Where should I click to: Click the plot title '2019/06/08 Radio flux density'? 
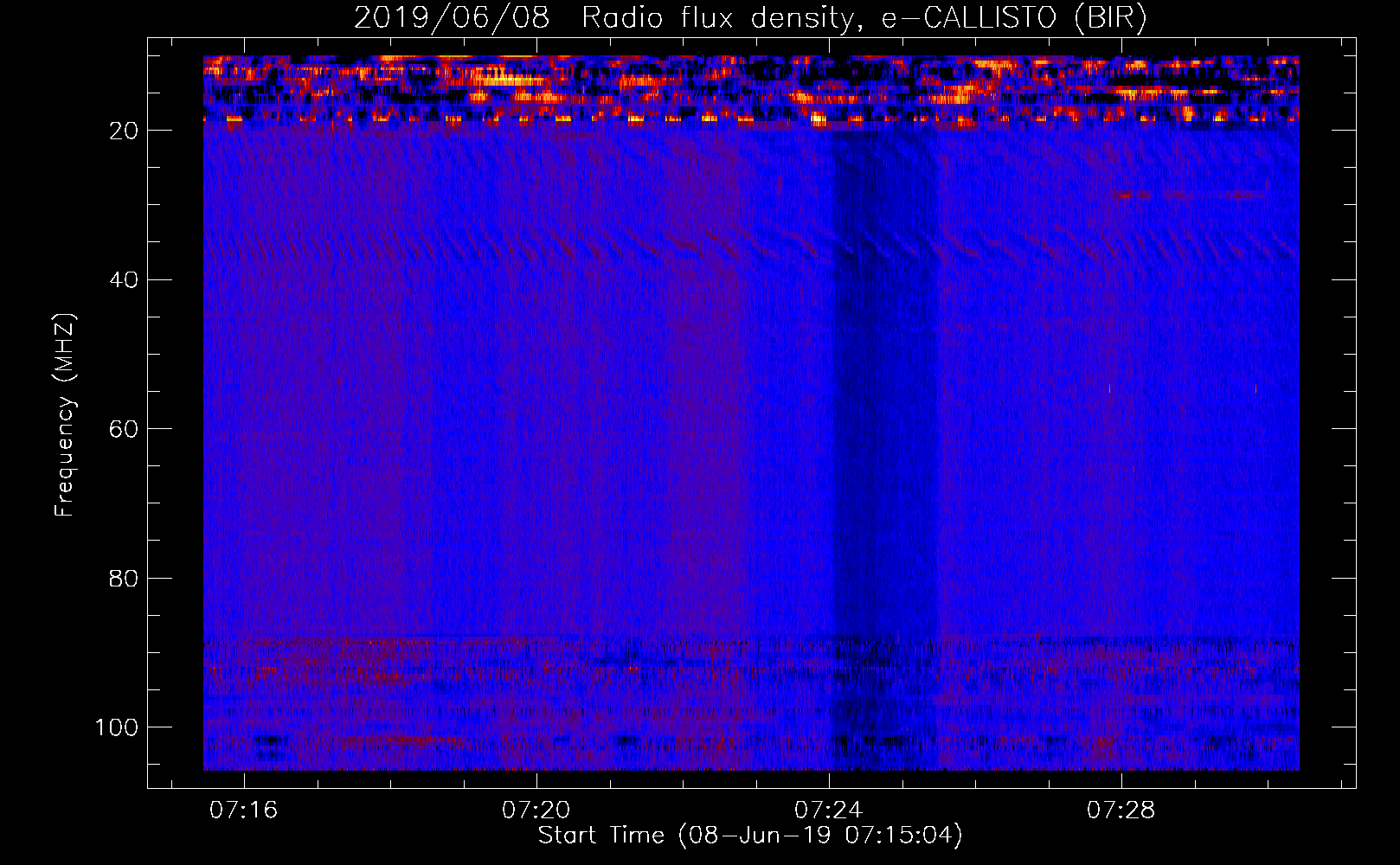click(x=749, y=17)
